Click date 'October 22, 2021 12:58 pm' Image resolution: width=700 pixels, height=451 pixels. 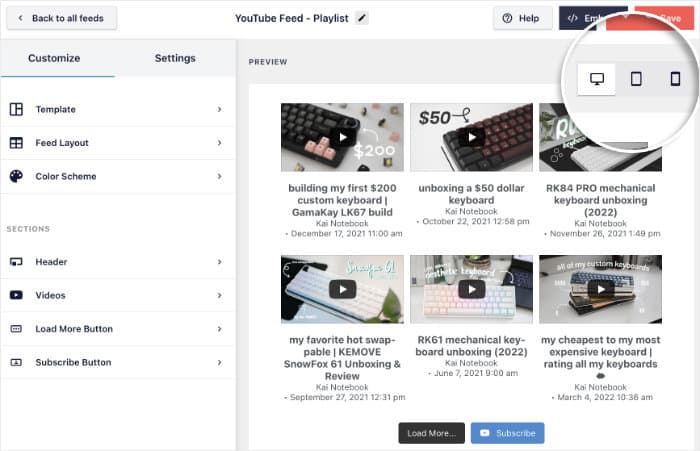coord(475,221)
